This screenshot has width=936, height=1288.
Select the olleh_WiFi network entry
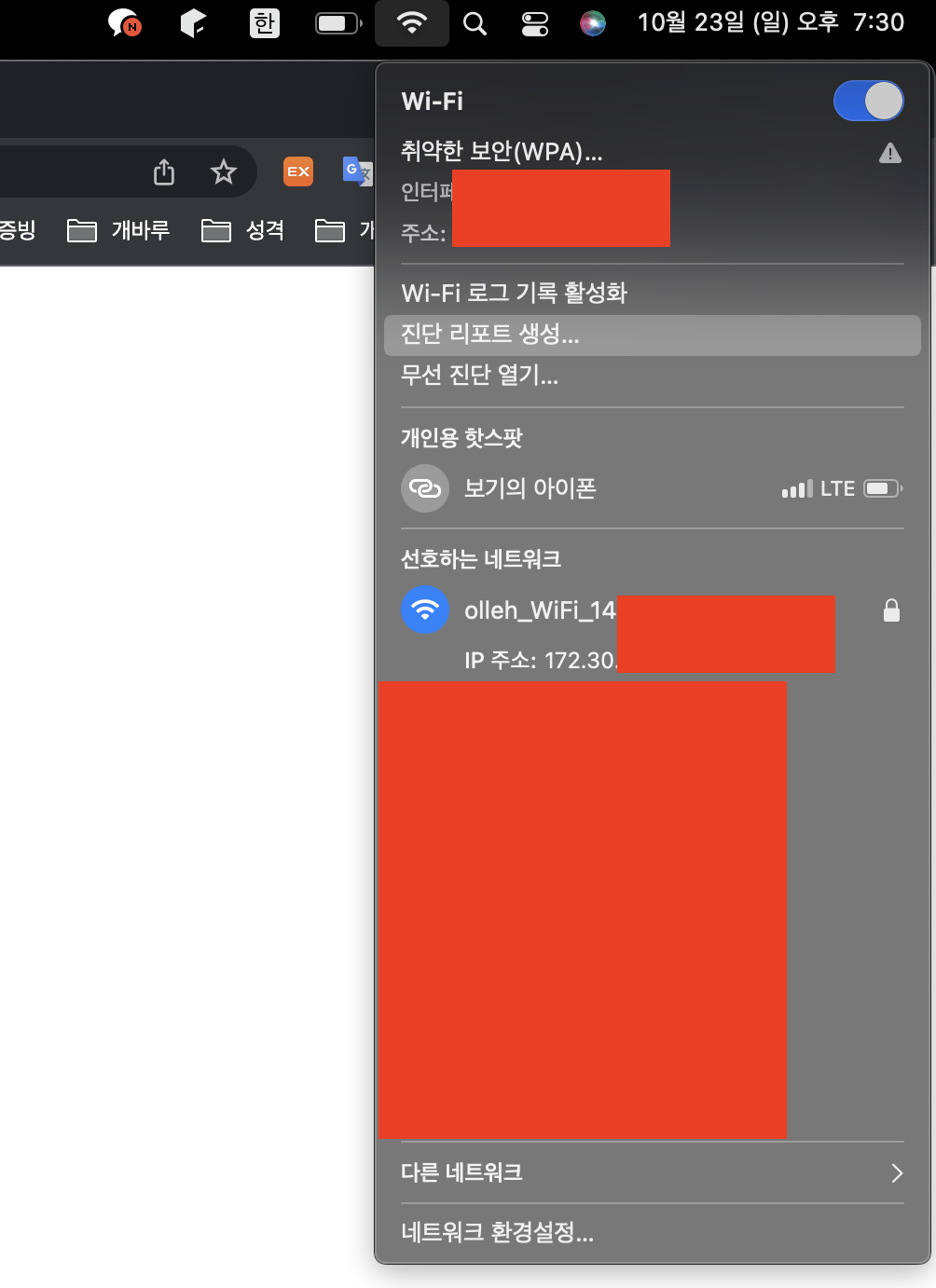coord(653,610)
